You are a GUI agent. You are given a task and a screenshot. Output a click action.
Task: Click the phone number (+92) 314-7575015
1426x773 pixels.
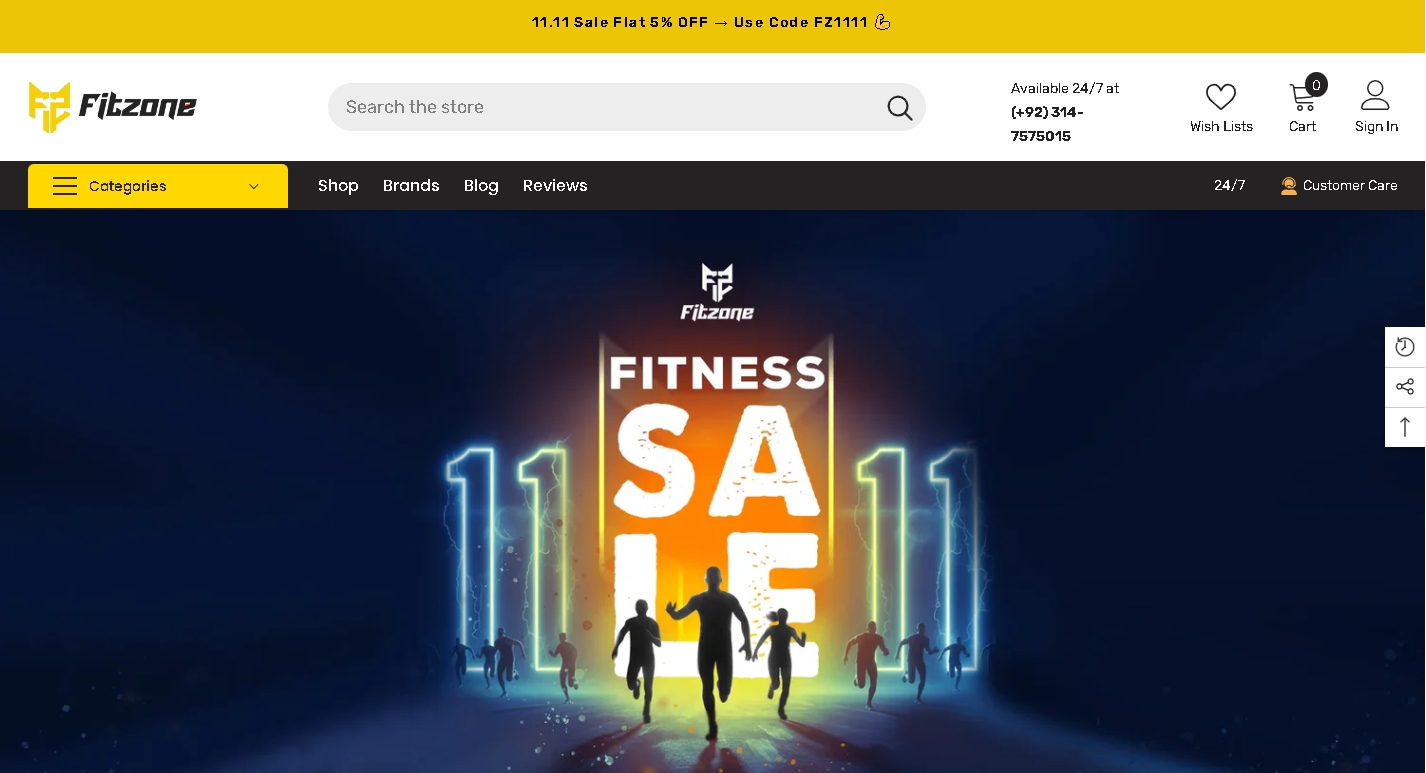click(x=1048, y=124)
